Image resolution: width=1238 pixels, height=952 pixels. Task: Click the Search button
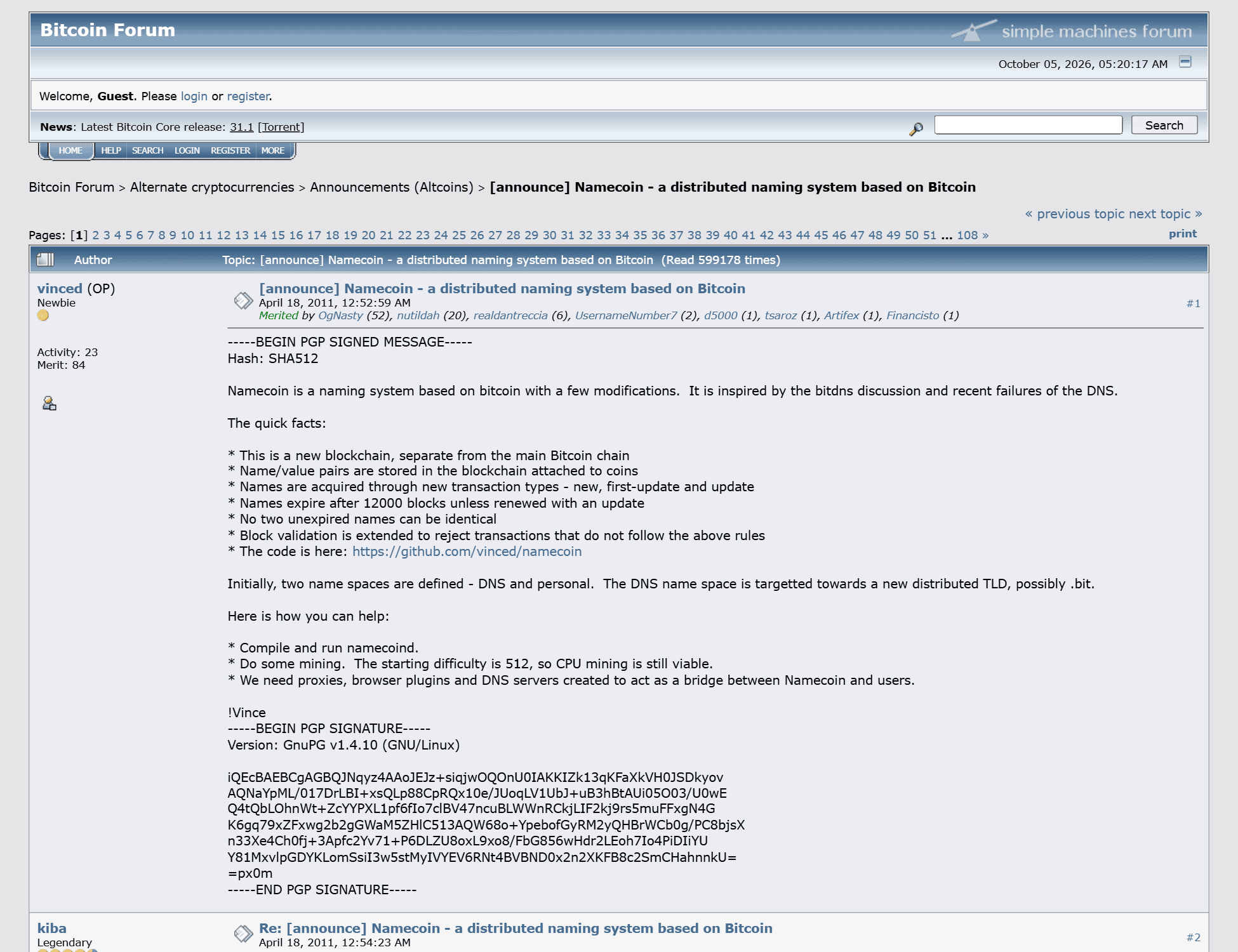(1164, 125)
